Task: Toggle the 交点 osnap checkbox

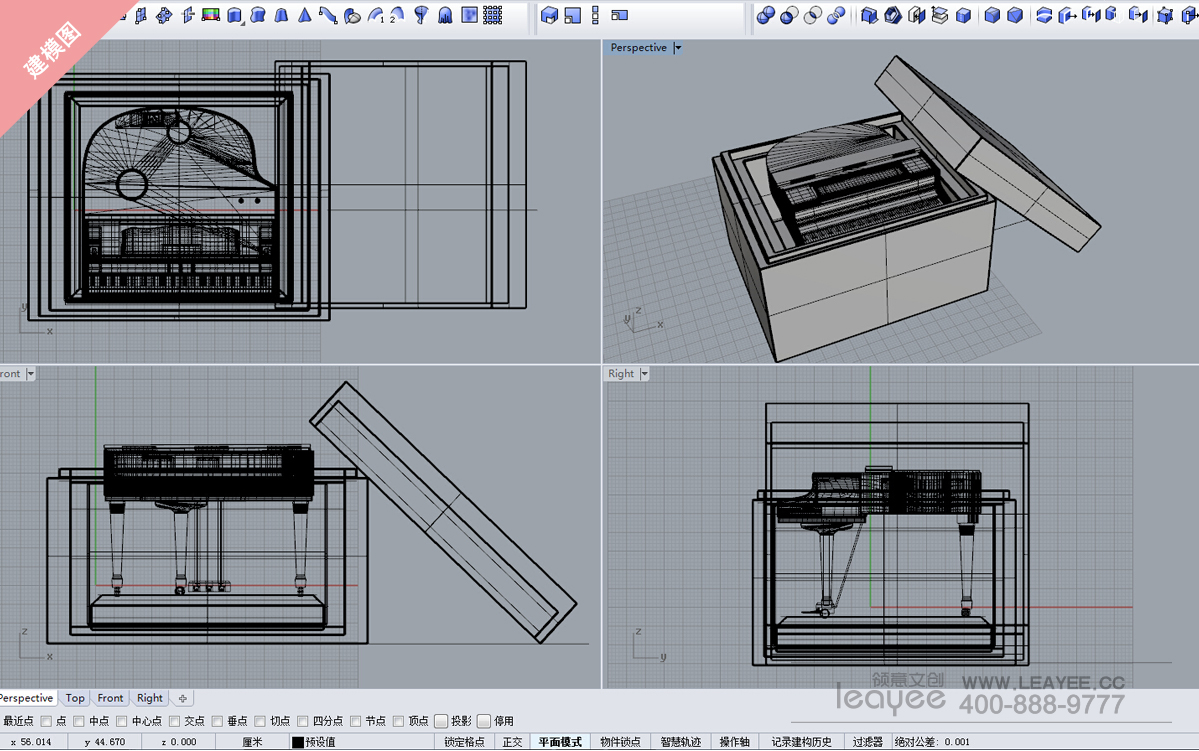Action: pyautogui.click(x=175, y=721)
